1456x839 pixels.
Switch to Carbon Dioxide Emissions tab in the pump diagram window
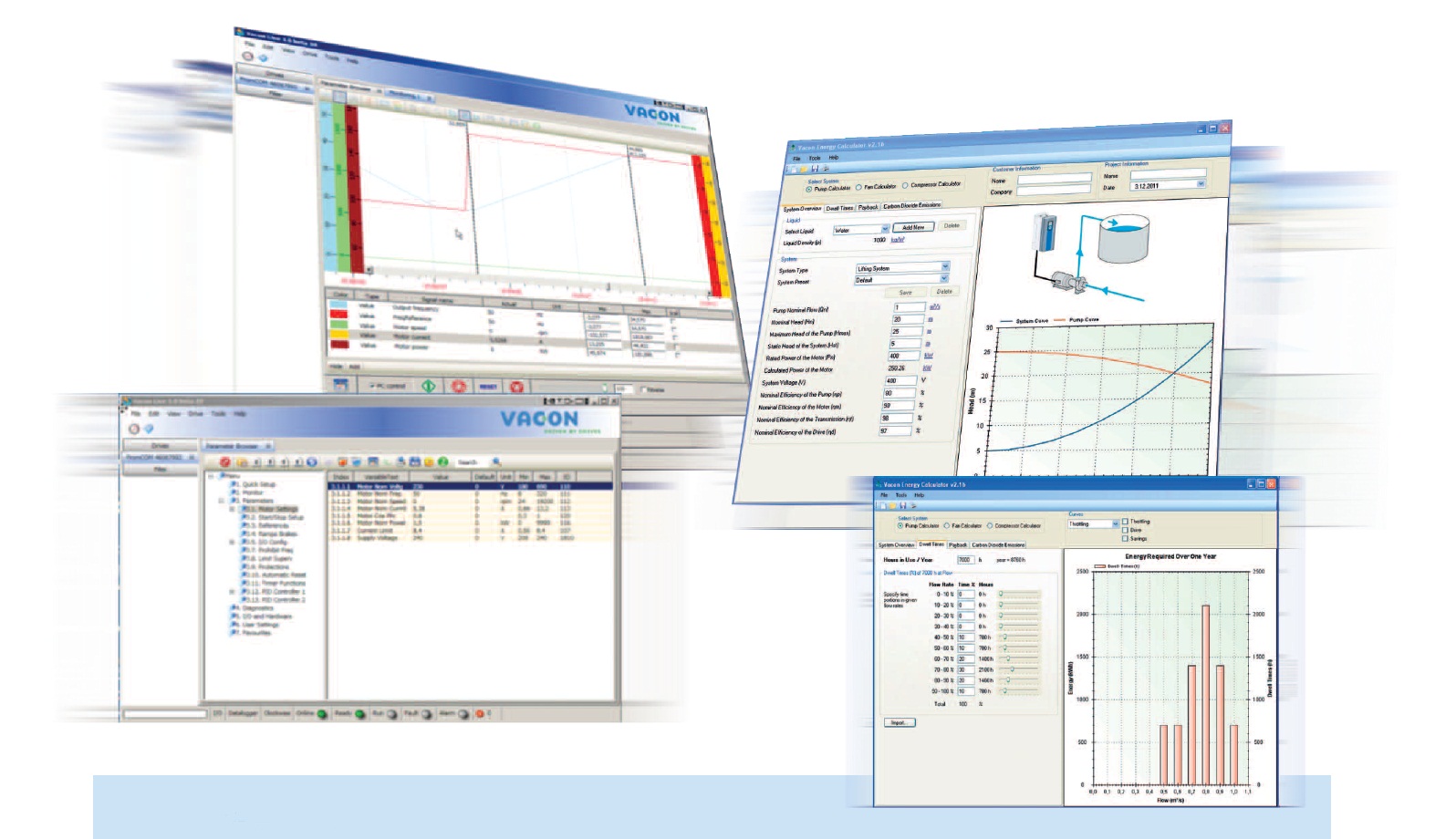tap(911, 206)
